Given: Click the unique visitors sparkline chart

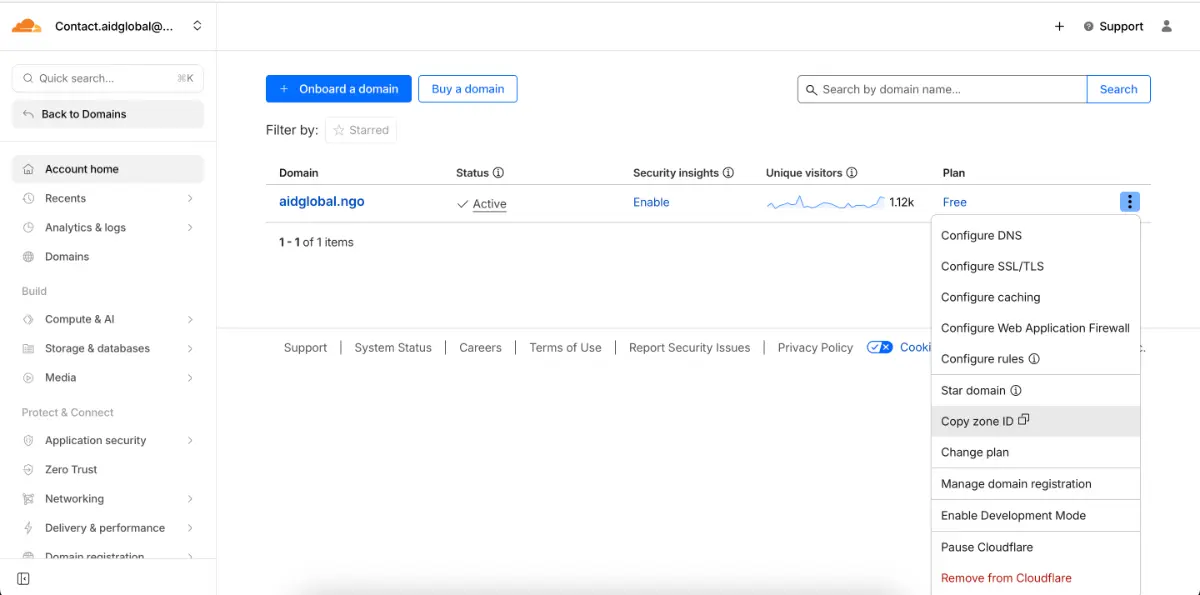Looking at the screenshot, I should [825, 203].
